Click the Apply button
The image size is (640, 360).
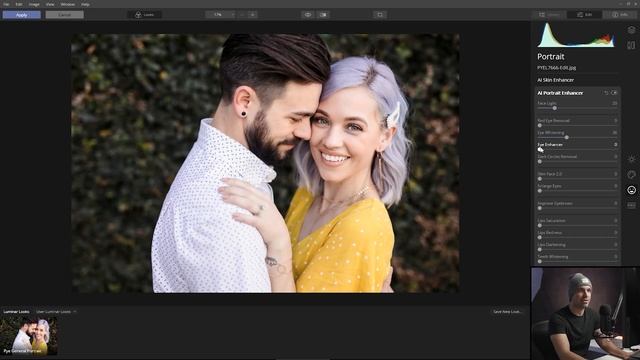point(22,15)
